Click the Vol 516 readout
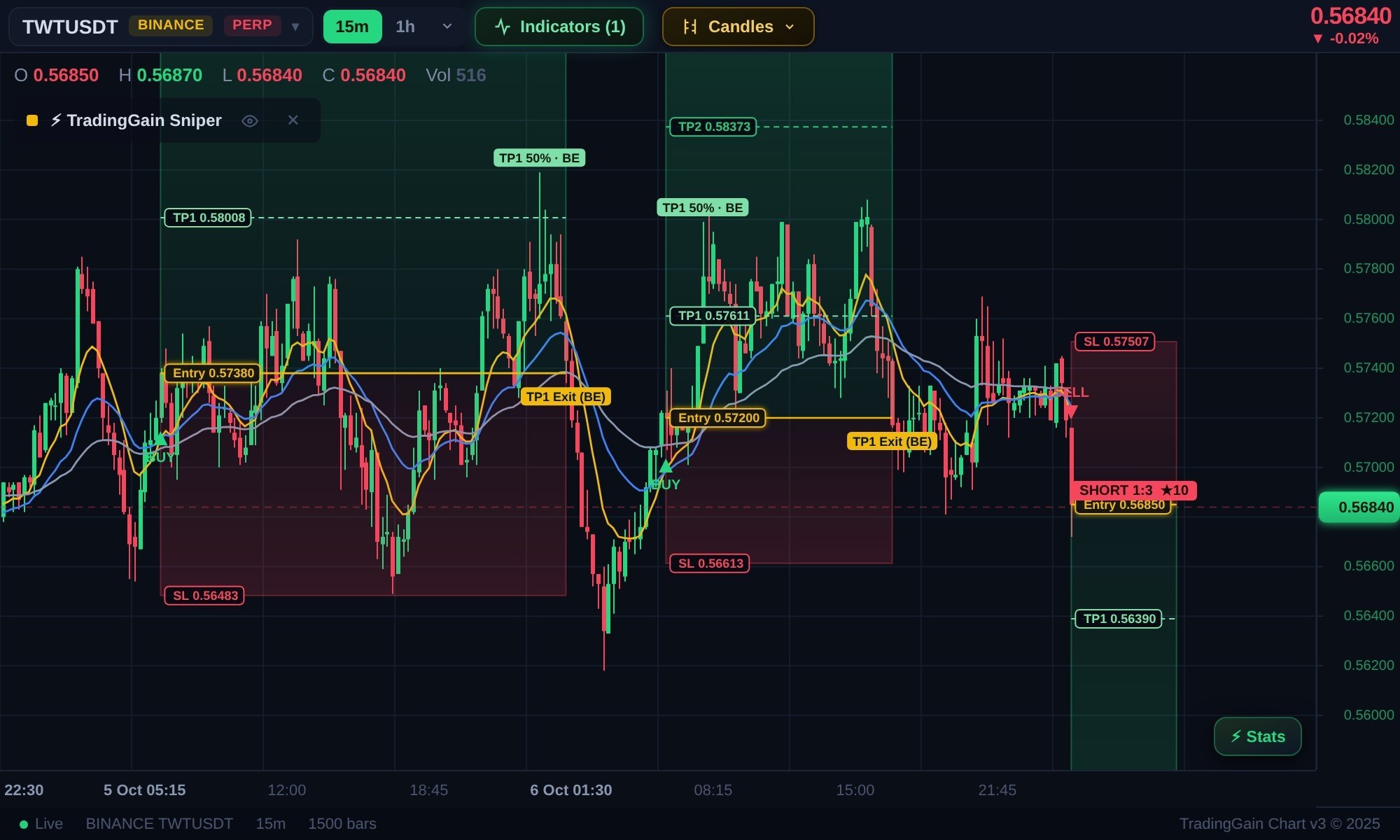 [456, 75]
